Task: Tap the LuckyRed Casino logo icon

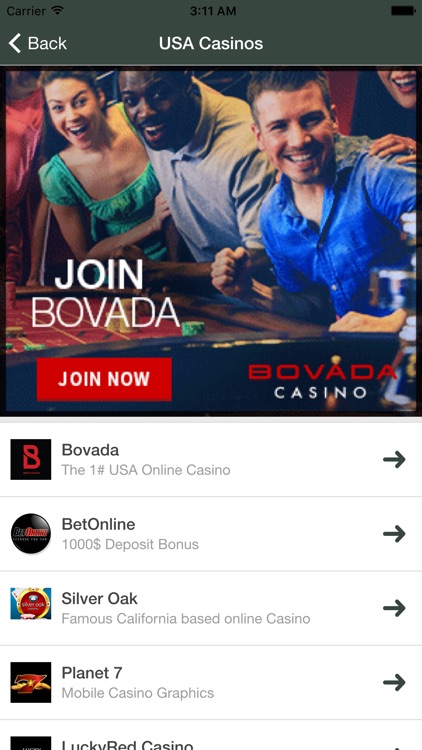Action: click(x=31, y=743)
